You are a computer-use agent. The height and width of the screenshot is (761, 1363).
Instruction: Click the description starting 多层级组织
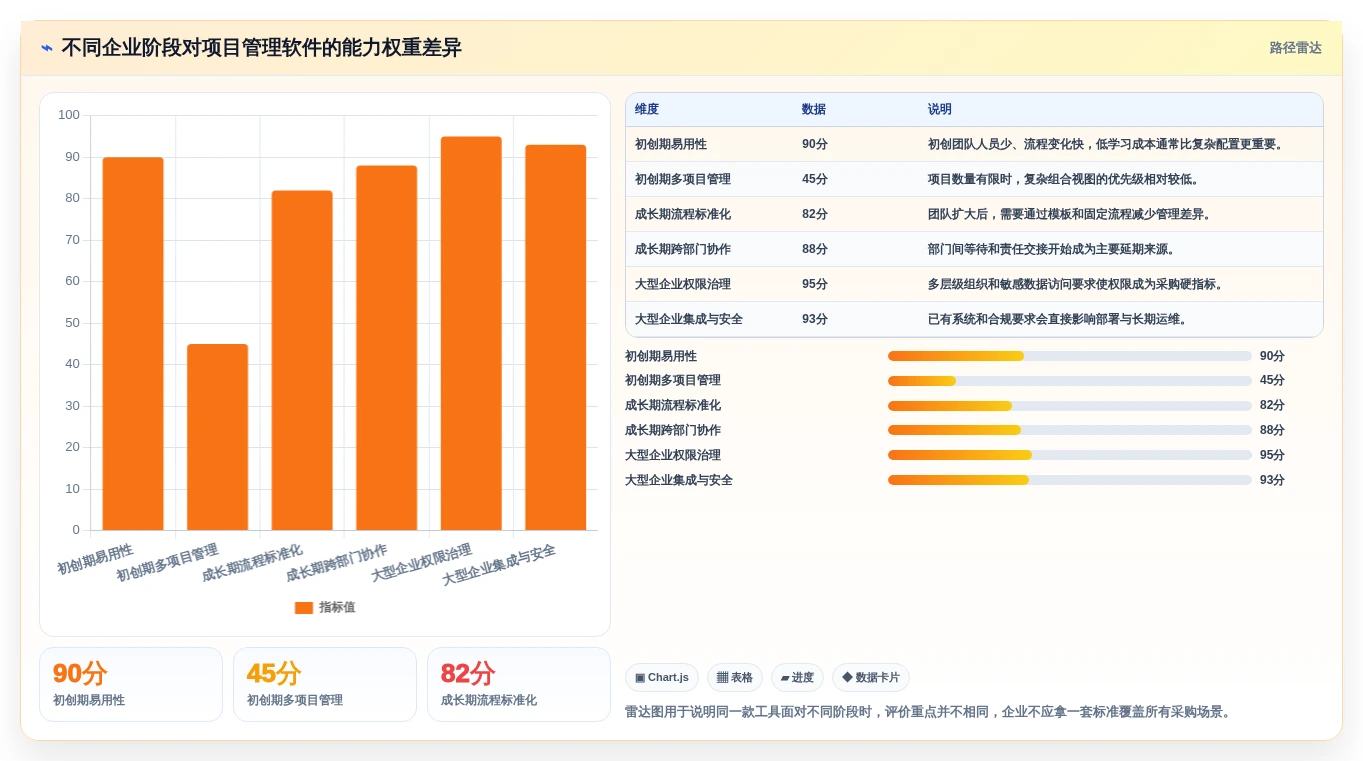(x=1076, y=284)
